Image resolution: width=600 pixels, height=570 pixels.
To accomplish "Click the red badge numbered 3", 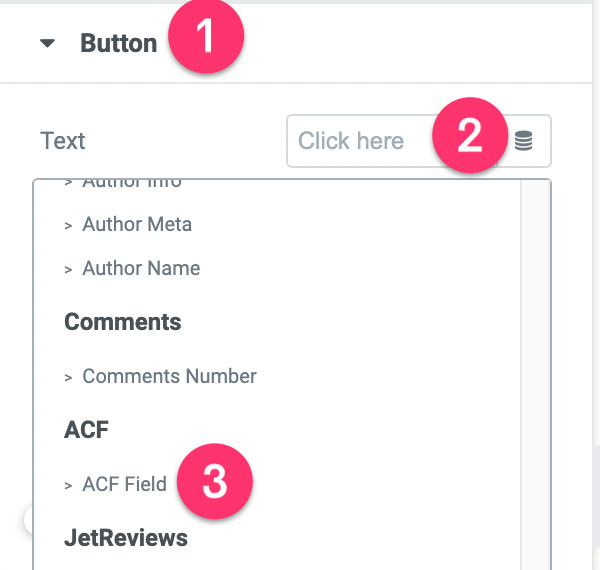I will (x=215, y=482).
